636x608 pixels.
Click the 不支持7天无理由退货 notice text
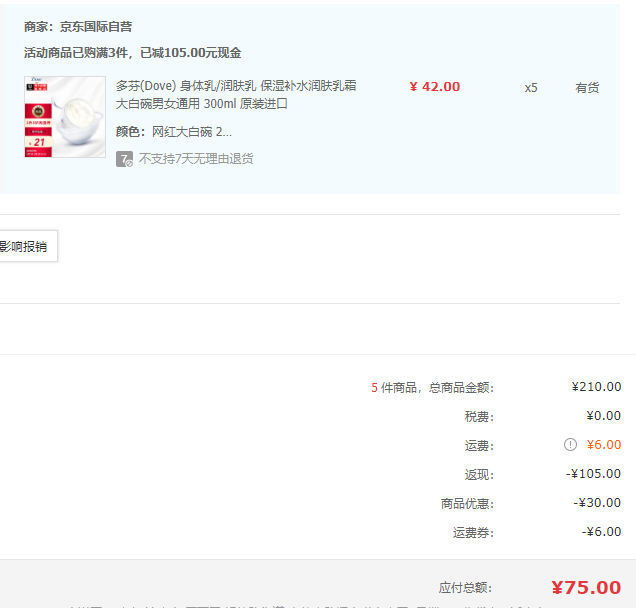[x=196, y=159]
